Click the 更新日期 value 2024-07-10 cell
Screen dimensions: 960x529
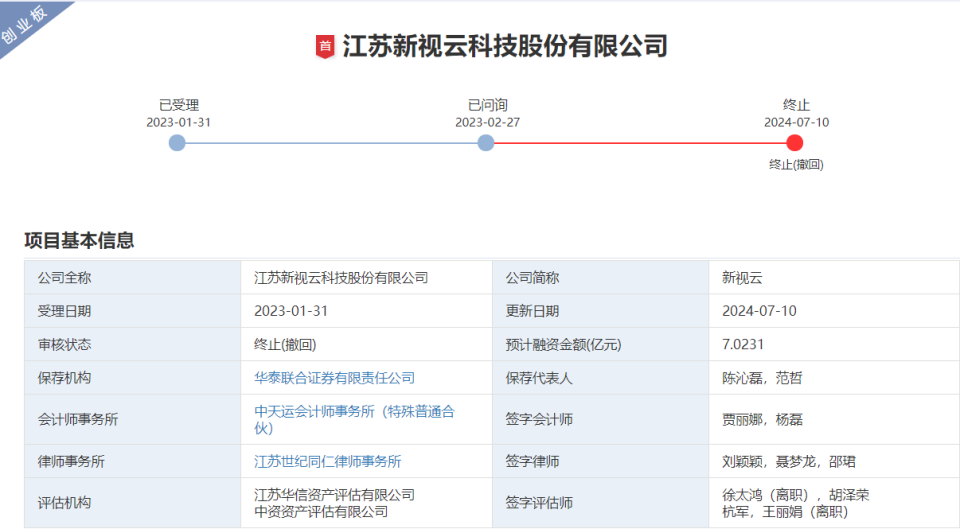pos(834,311)
